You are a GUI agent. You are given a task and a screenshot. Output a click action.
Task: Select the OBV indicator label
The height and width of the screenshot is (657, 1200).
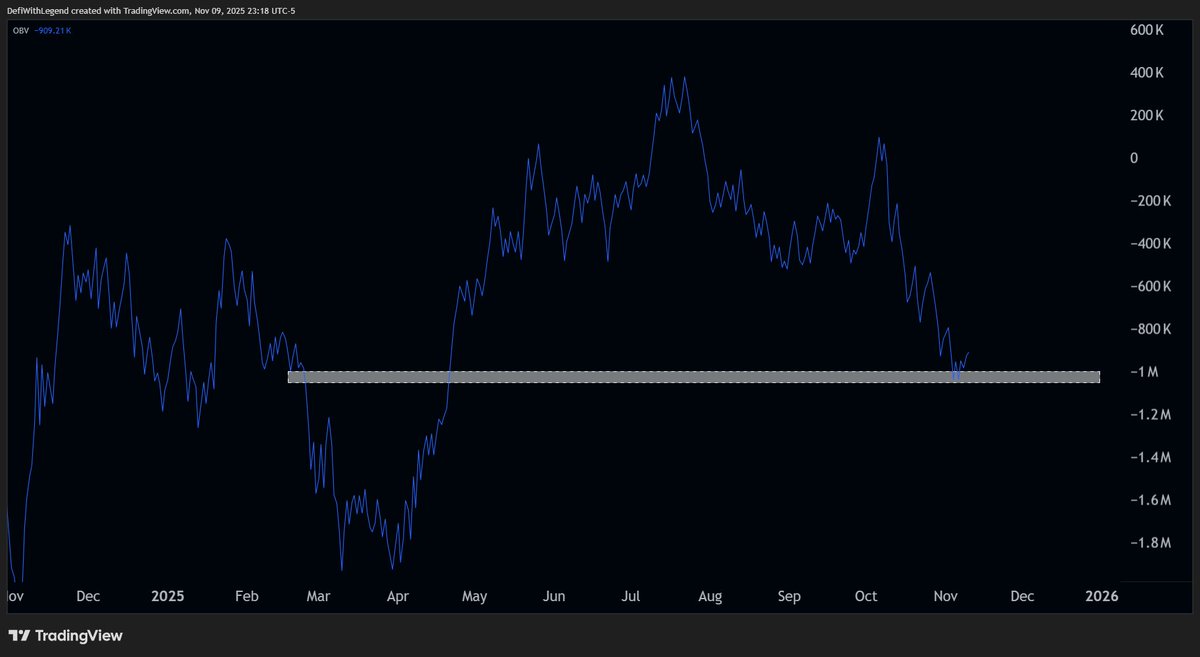click(18, 30)
